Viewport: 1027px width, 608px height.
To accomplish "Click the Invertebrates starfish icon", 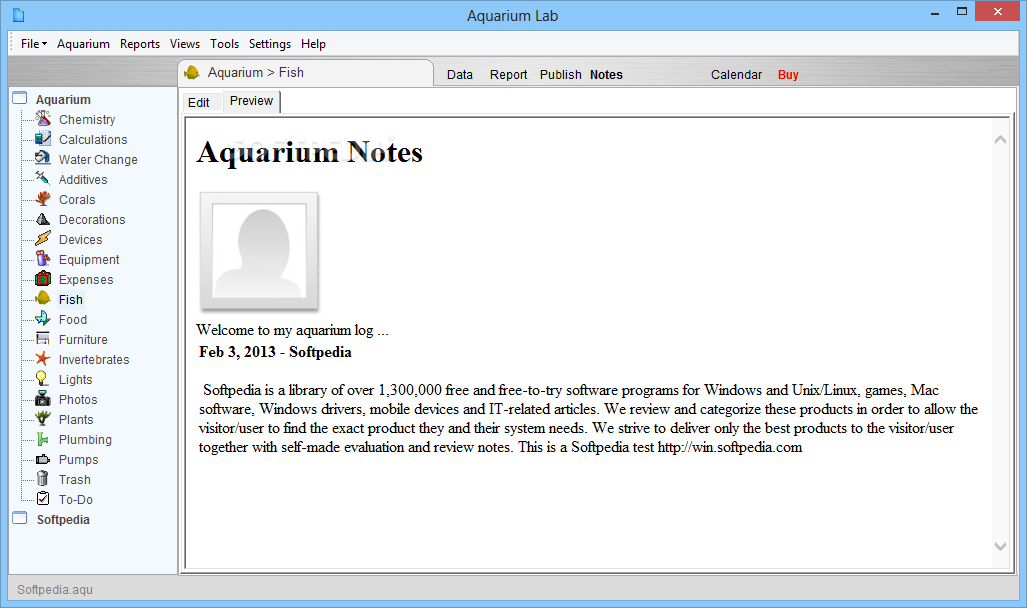I will tap(43, 358).
